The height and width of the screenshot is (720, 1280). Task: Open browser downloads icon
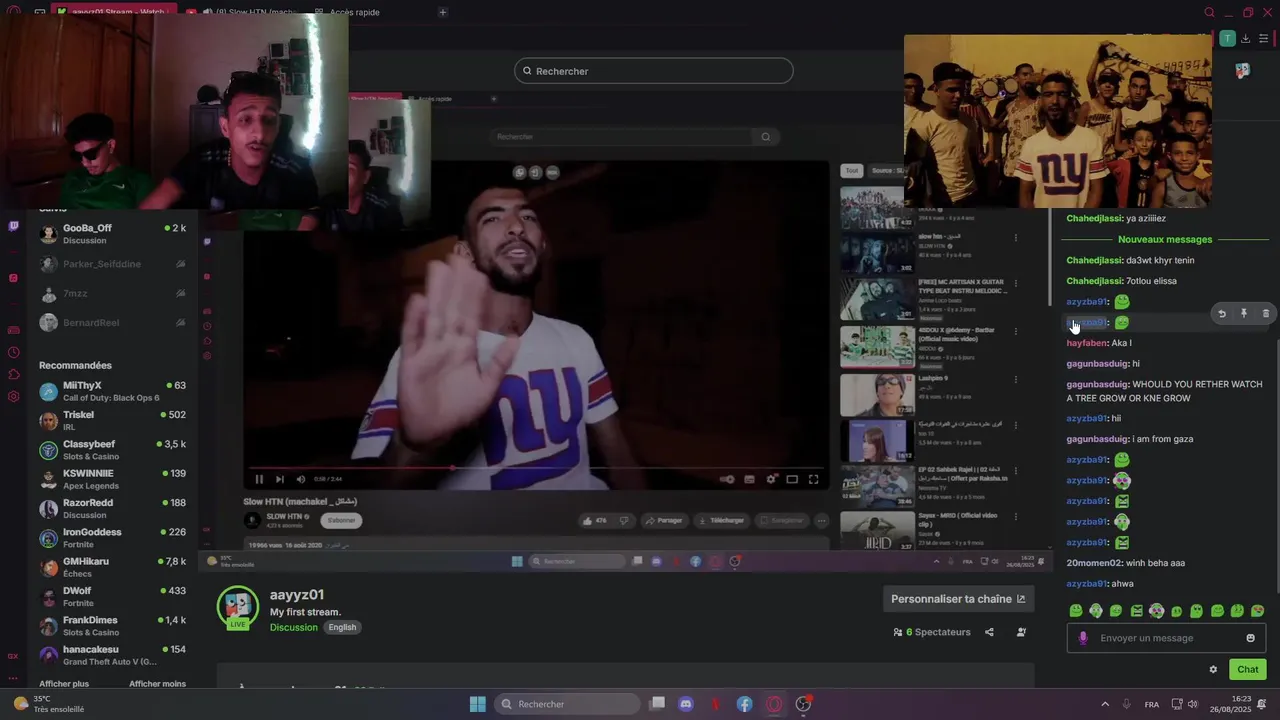pos(1245,39)
